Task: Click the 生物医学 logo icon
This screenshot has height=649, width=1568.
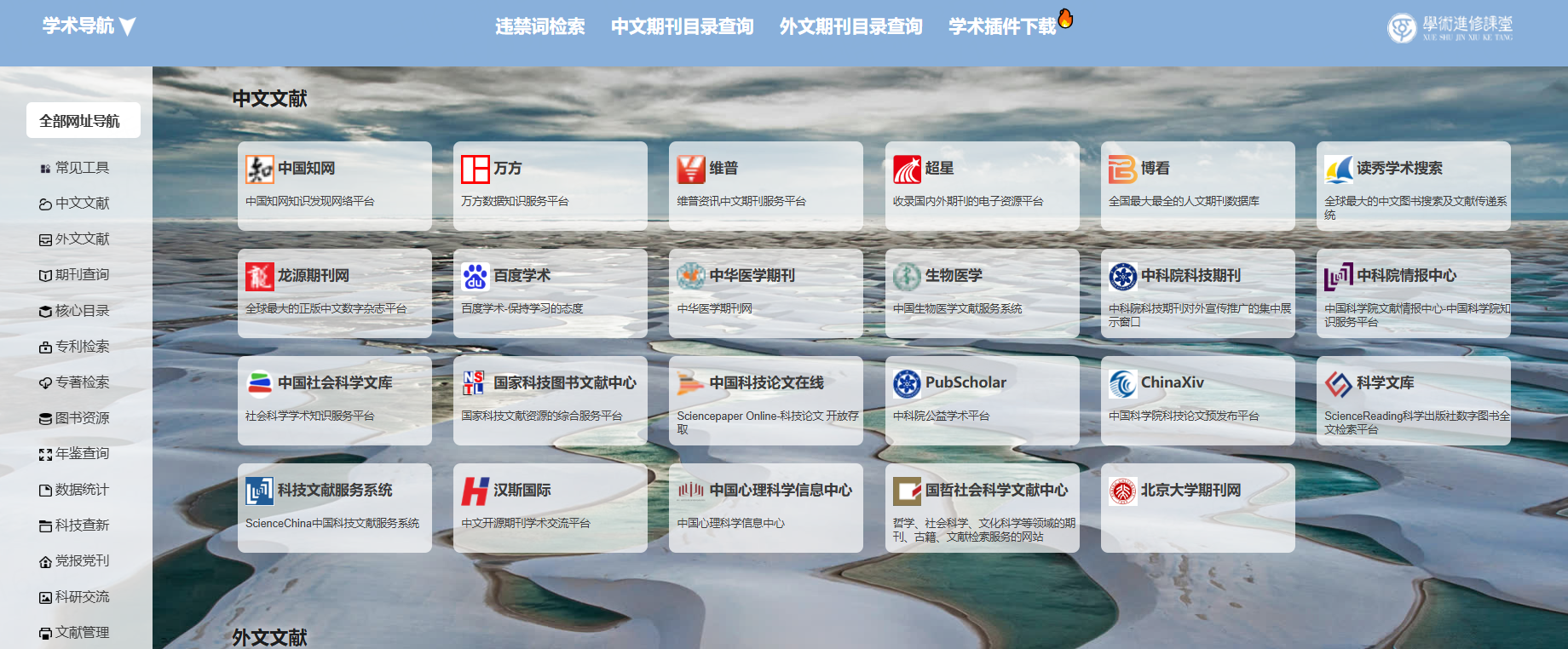Action: click(907, 277)
